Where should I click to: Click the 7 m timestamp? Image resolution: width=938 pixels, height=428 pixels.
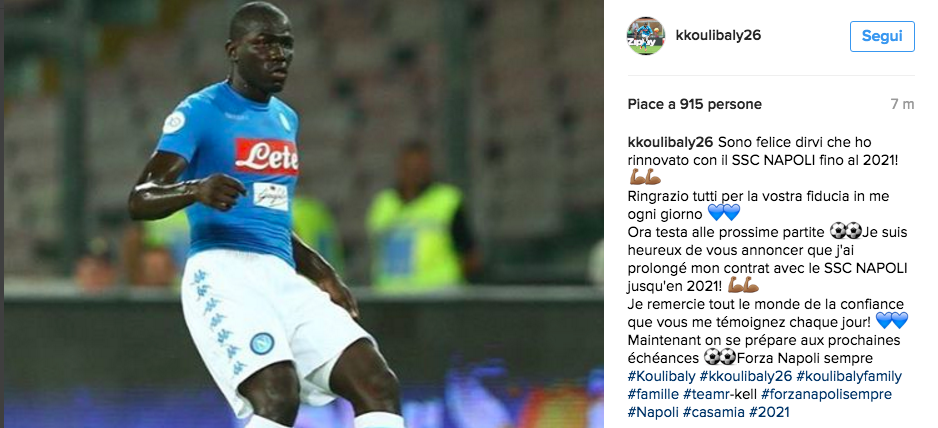902,104
